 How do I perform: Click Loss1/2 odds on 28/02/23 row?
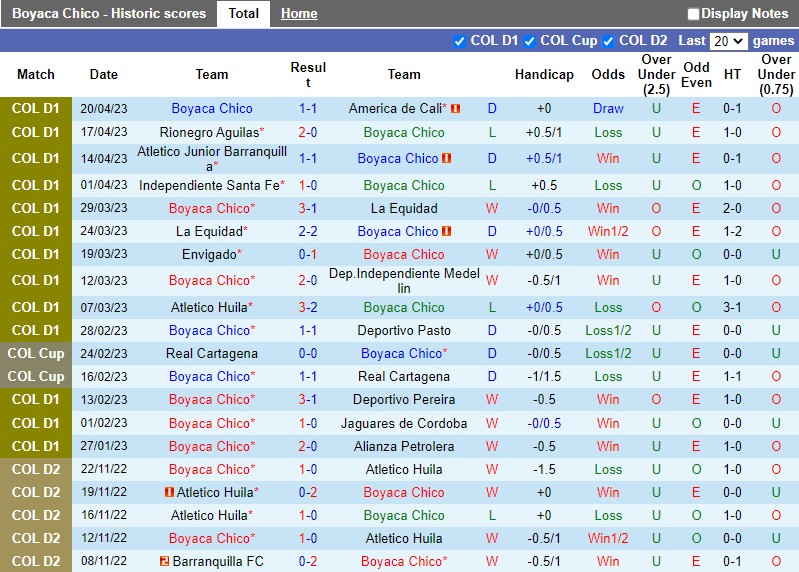608,331
